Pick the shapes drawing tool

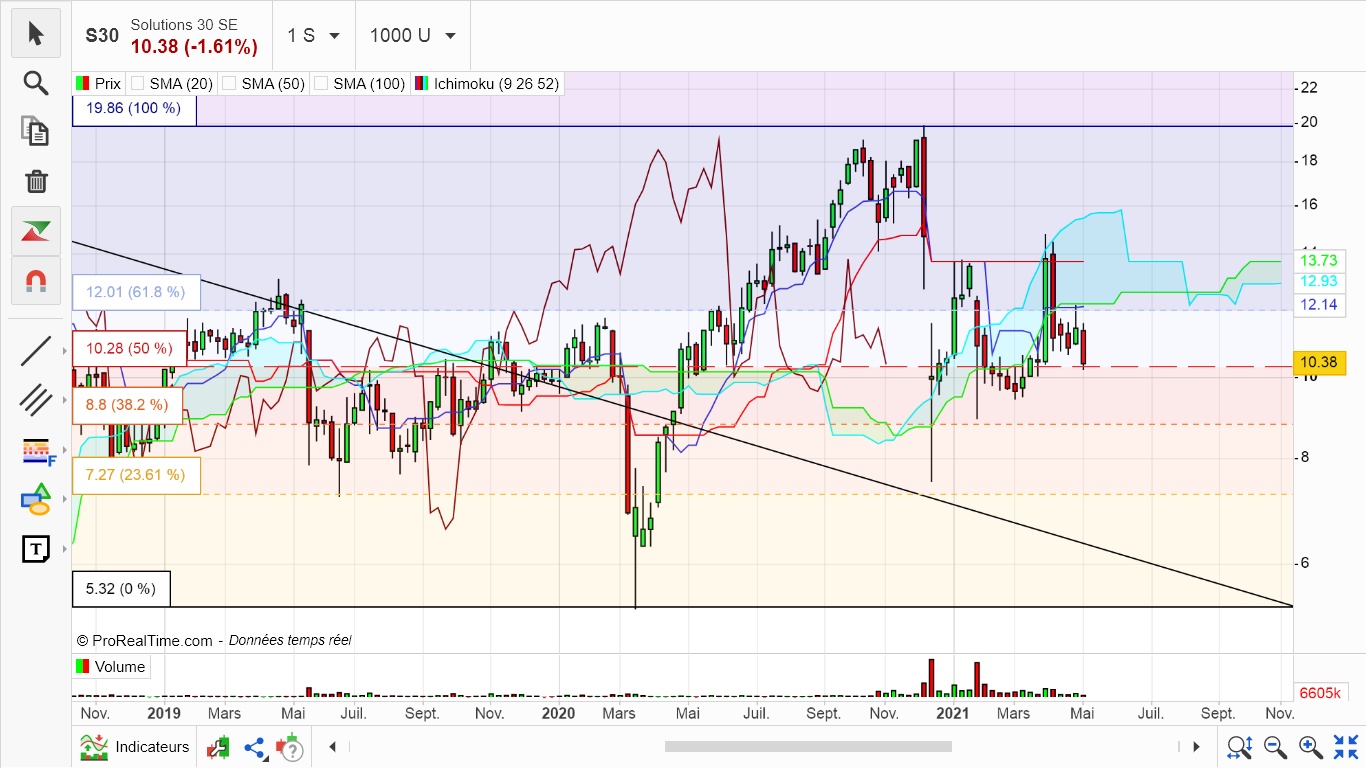point(36,499)
